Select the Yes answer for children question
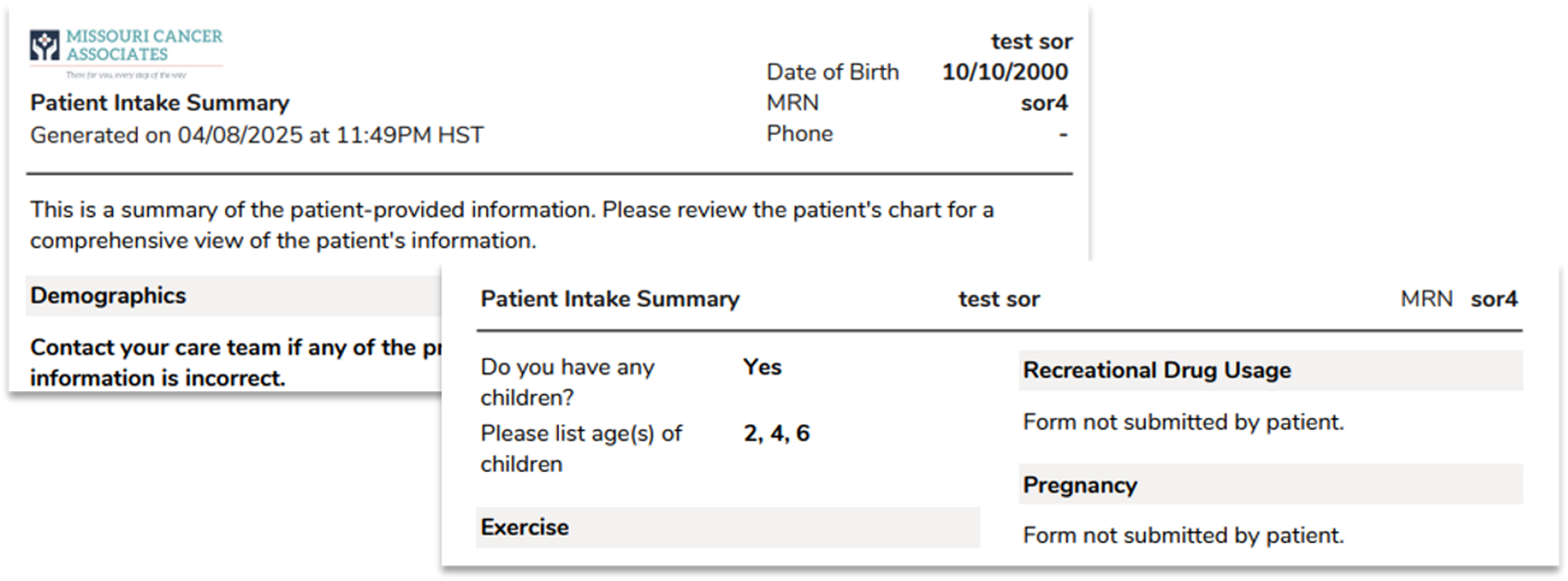 click(762, 367)
